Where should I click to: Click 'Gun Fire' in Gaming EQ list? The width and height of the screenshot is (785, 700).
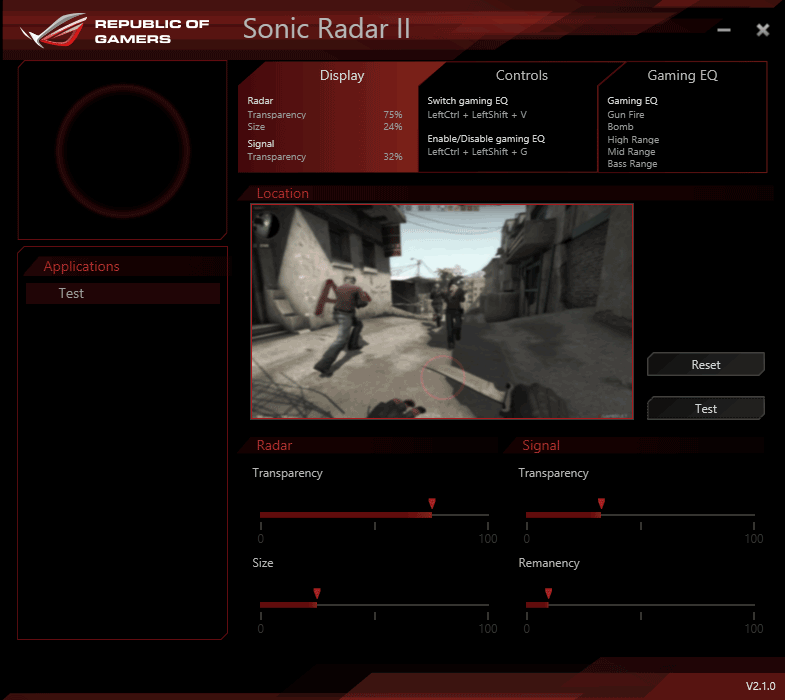[626, 115]
